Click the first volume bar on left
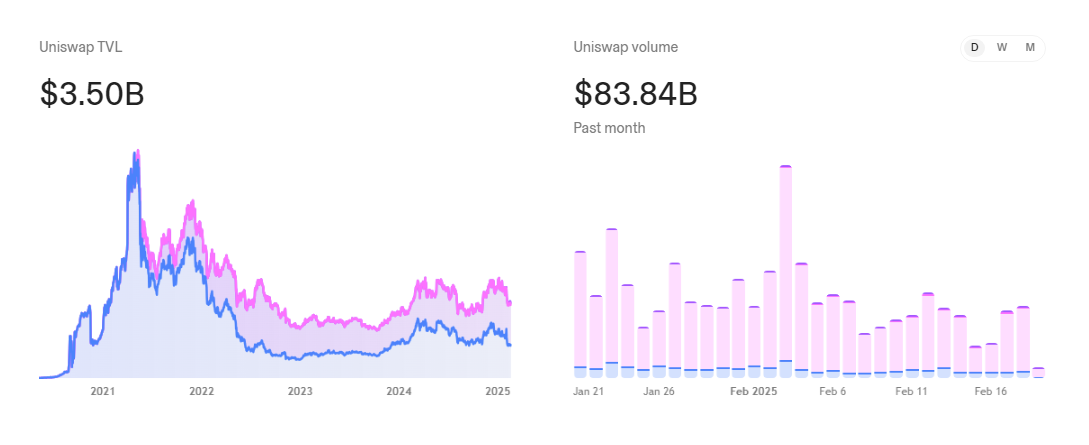 [x=581, y=314]
